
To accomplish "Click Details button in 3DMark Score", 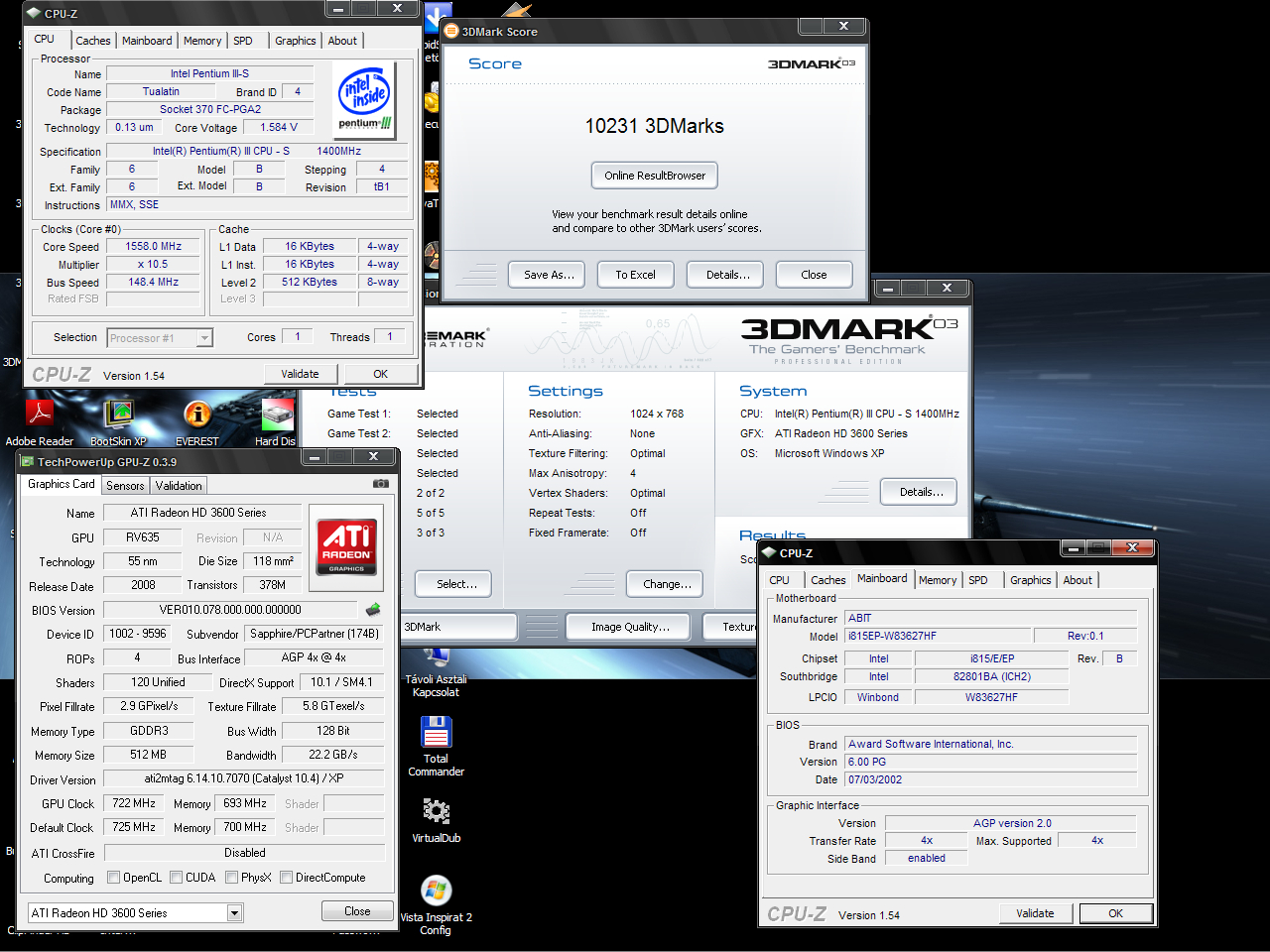I will point(724,275).
